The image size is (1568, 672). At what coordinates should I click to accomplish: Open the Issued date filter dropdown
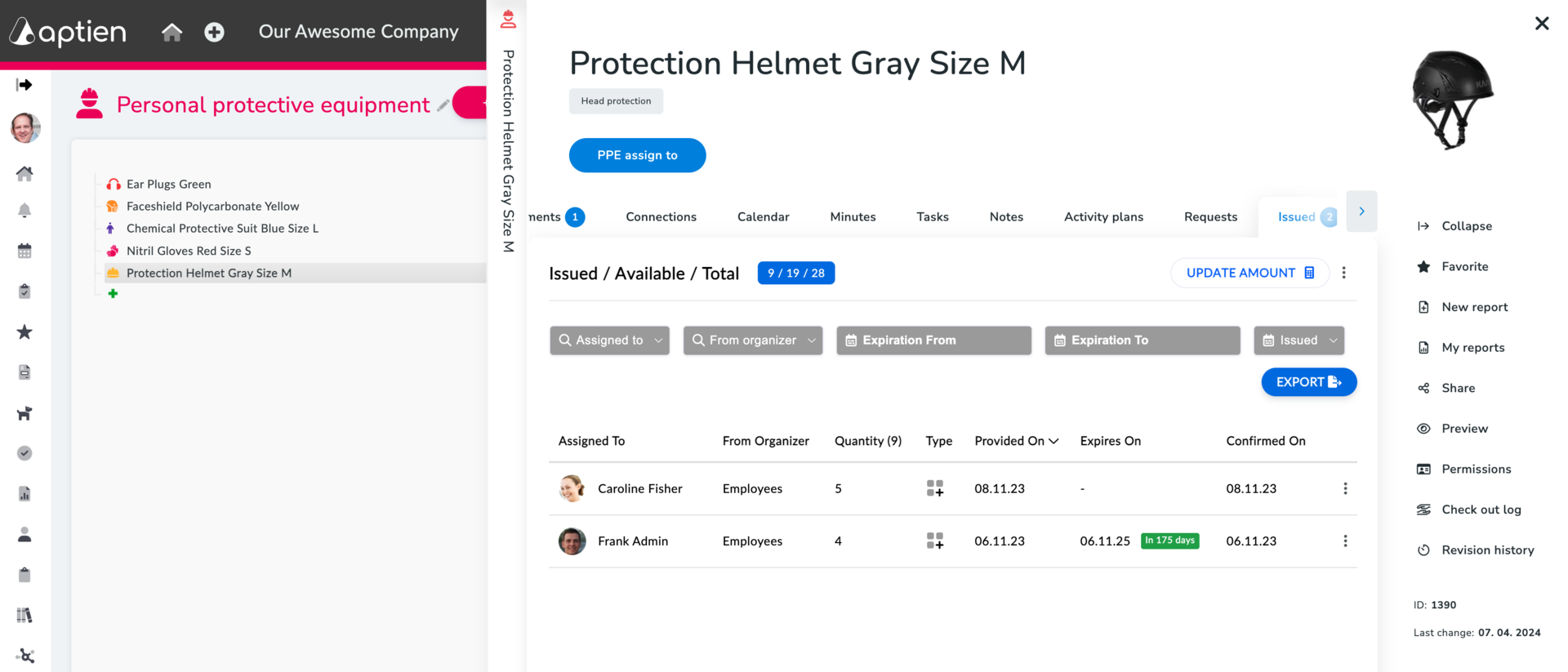pos(1298,340)
